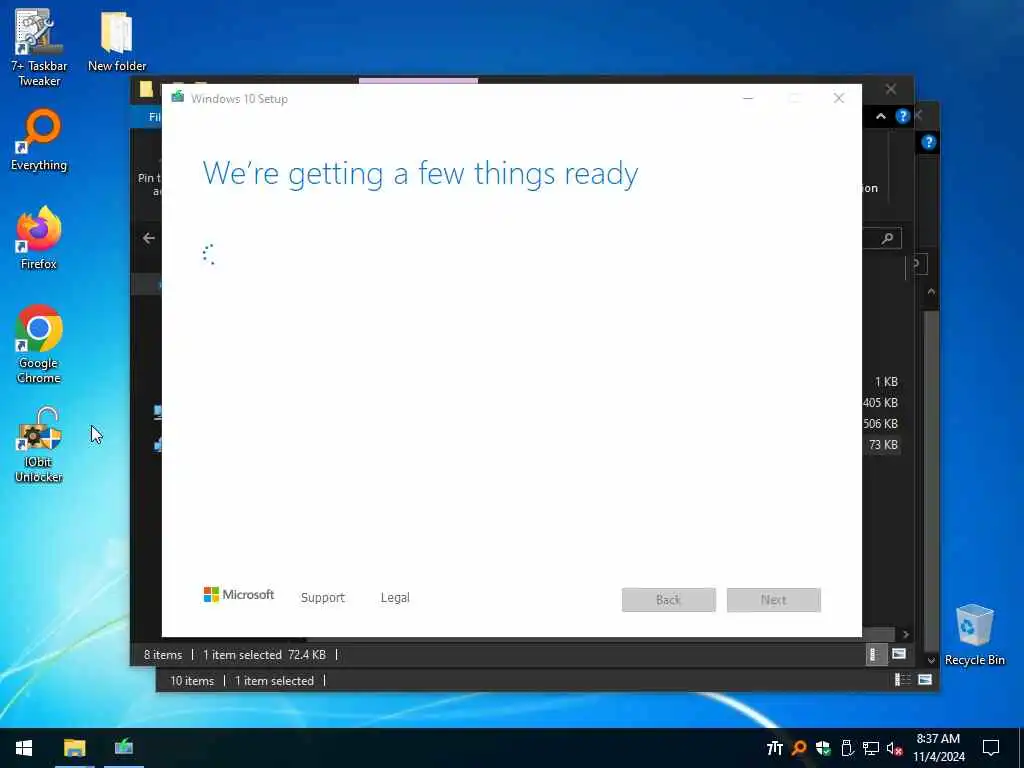
Task: Open the 7+ Taskbar Tweaker tray icon
Action: coord(775,748)
